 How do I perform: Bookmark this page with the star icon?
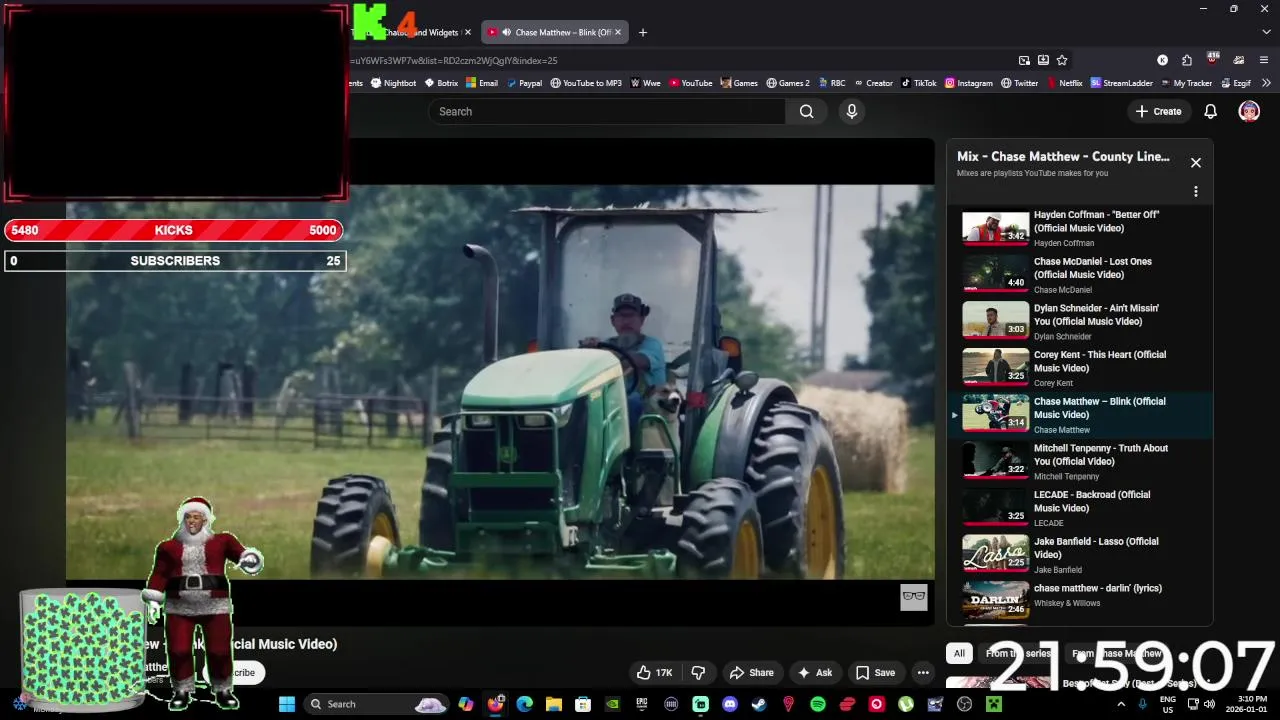coord(1062,60)
